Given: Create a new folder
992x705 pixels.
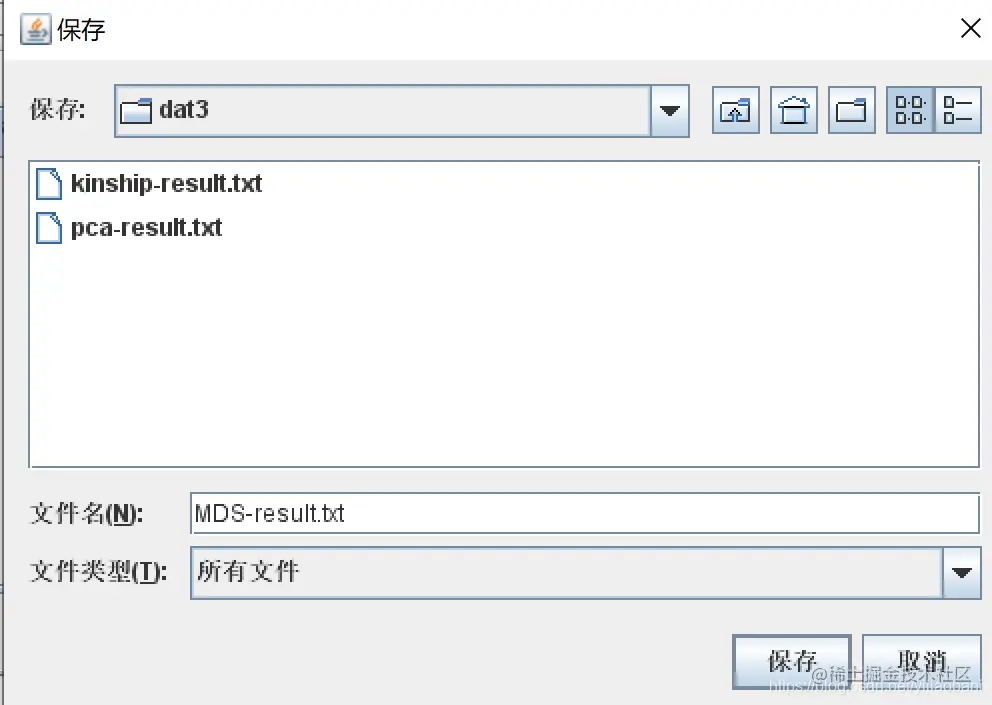Looking at the screenshot, I should coord(852,110).
